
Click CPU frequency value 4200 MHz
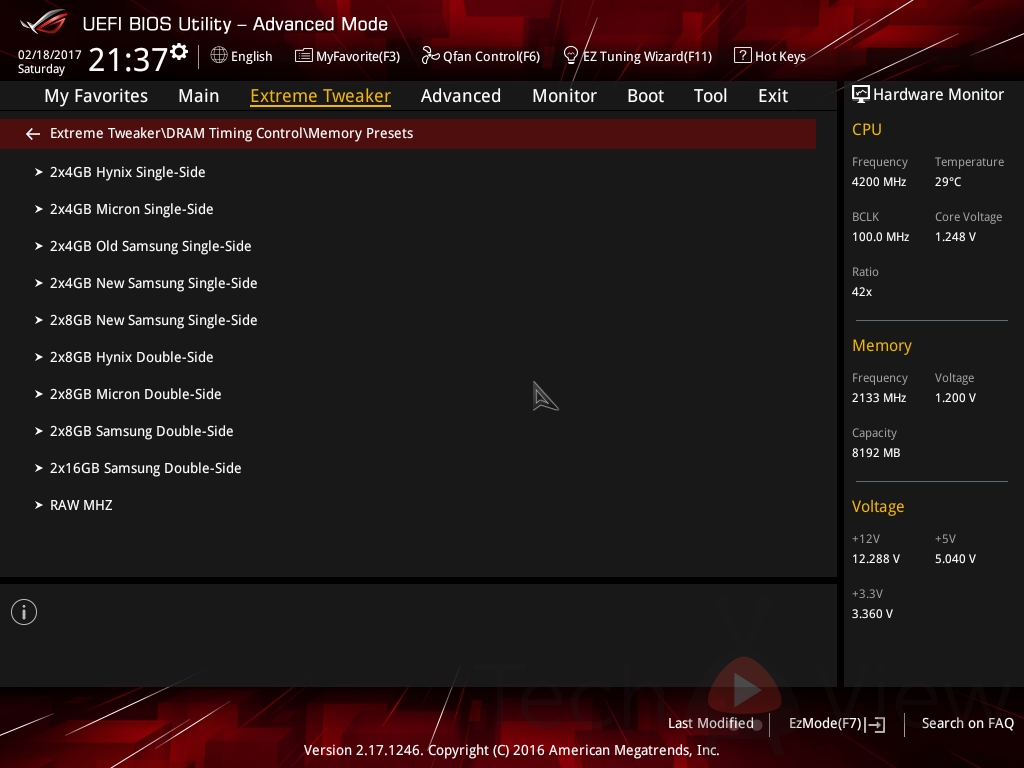[878, 182]
